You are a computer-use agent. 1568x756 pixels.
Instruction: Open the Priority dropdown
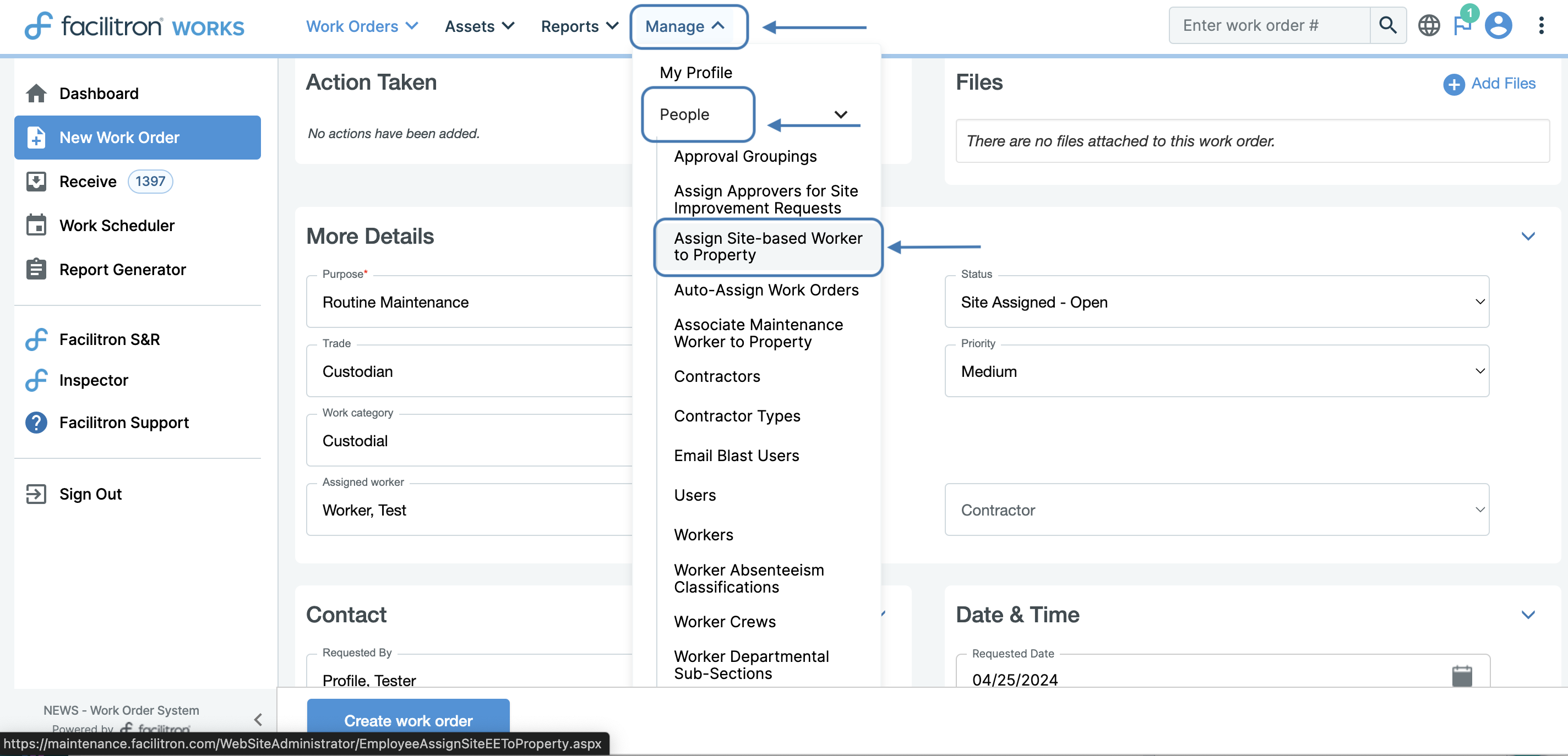tap(1216, 371)
